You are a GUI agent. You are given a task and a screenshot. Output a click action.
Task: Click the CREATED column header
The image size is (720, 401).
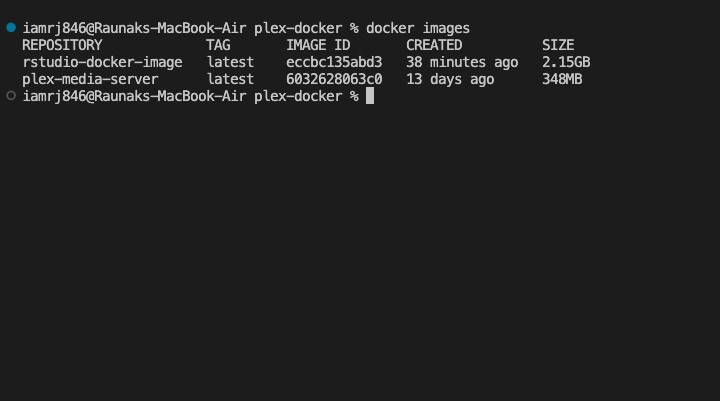[x=434, y=45]
